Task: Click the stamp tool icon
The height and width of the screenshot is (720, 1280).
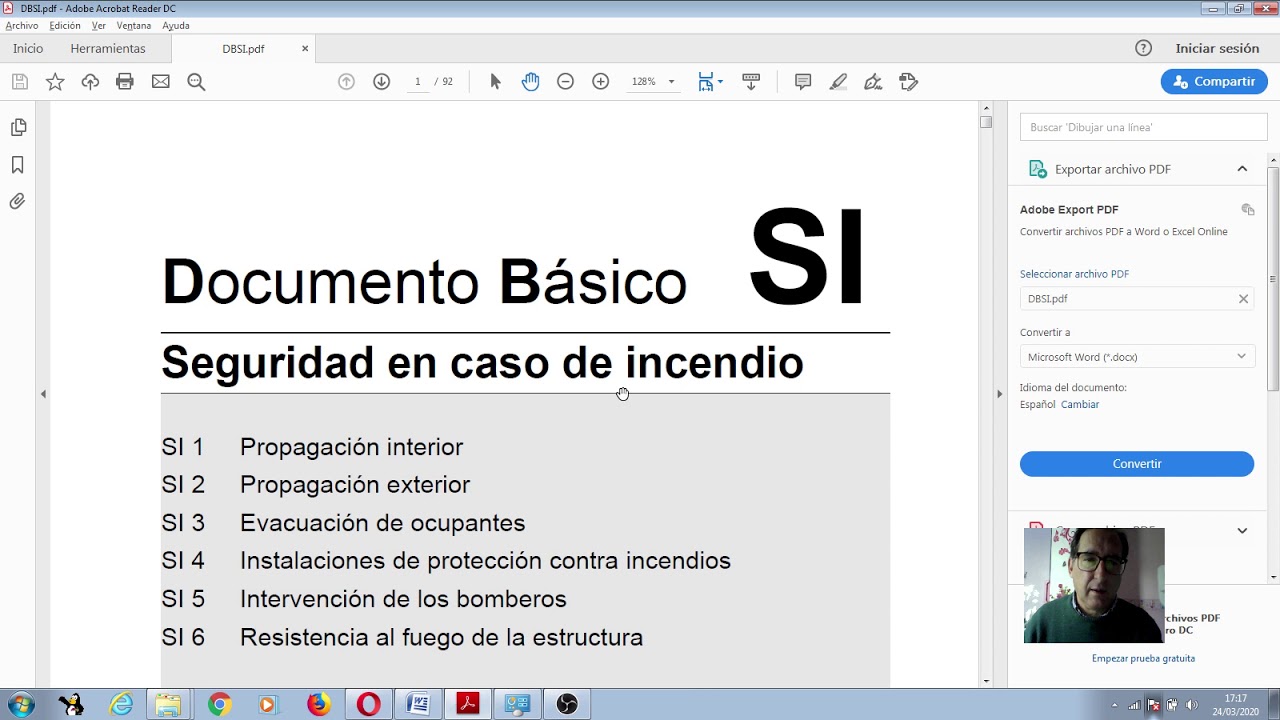Action: [908, 82]
